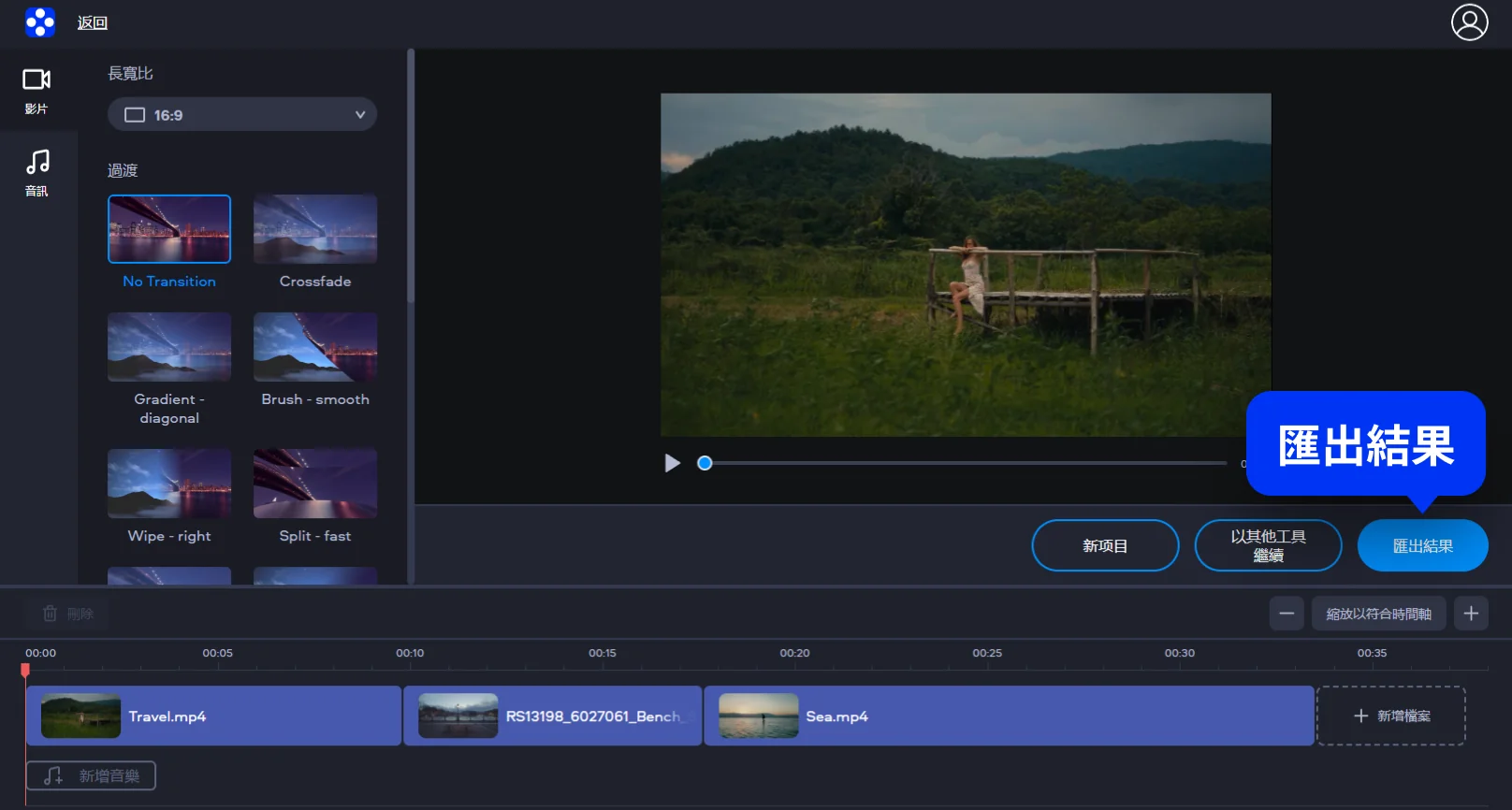The width and height of the screenshot is (1512, 810).
Task: Zoom in the timeline with plus icon
Action: (x=1471, y=614)
